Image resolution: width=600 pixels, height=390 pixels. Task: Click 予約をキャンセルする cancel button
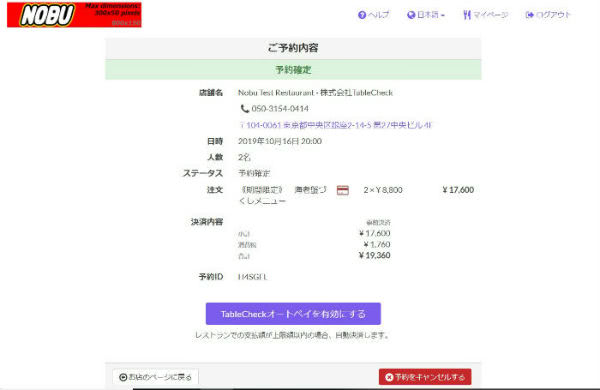coord(425,377)
